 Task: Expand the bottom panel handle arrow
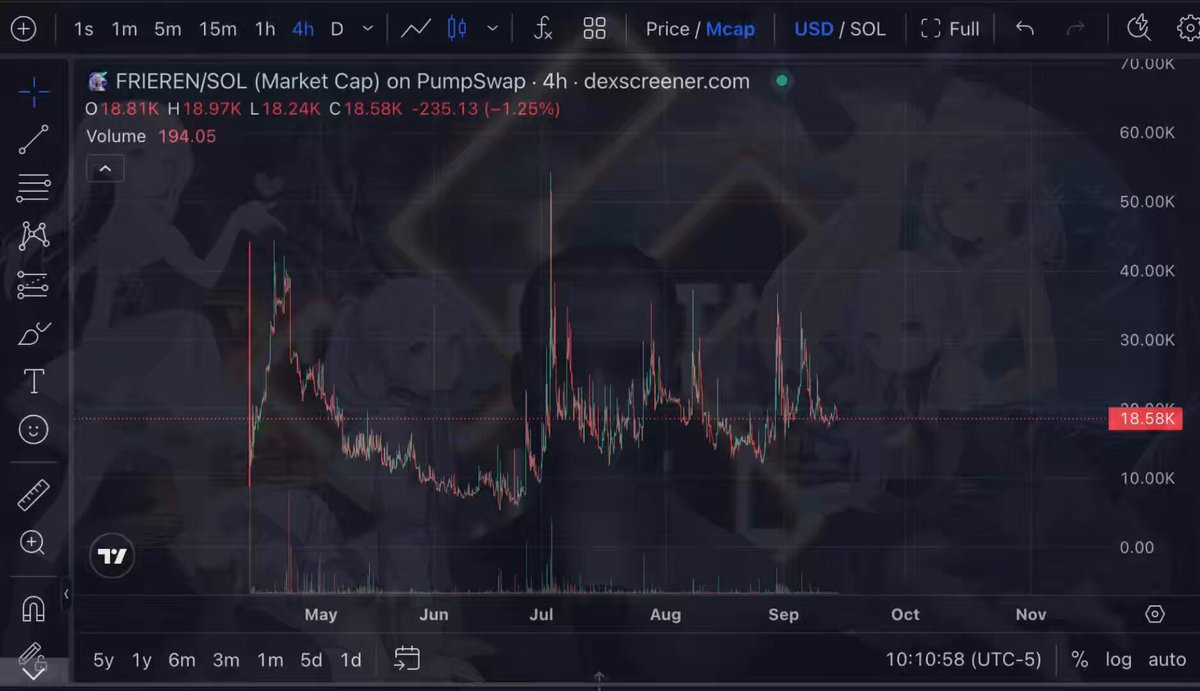coord(598,679)
